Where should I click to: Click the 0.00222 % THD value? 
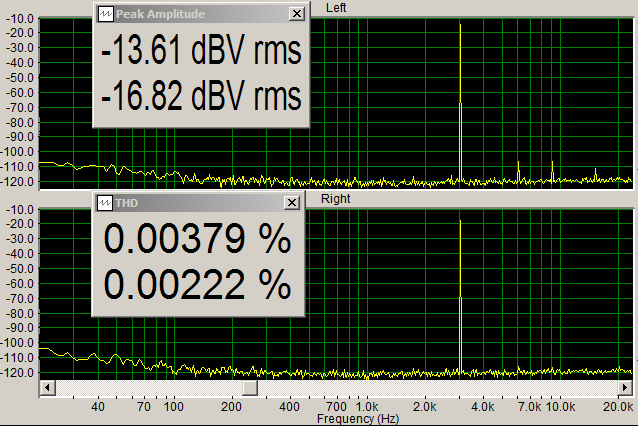point(198,284)
